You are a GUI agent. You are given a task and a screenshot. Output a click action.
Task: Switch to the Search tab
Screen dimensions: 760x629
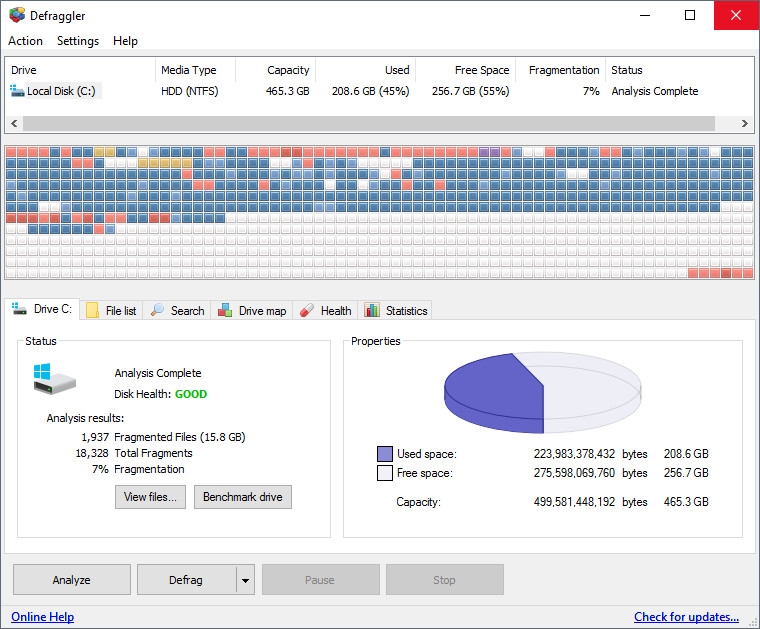(x=177, y=310)
